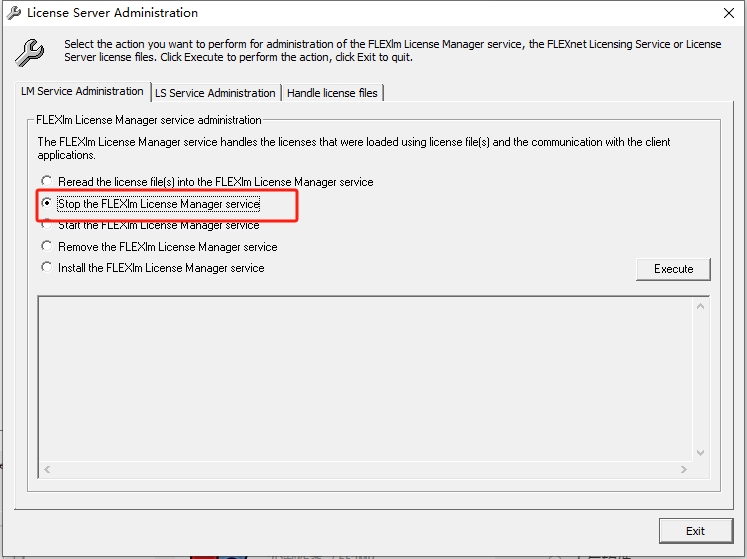The image size is (747, 559).
Task: Click the vertical scrollbar track of the output box
Action: [700, 378]
